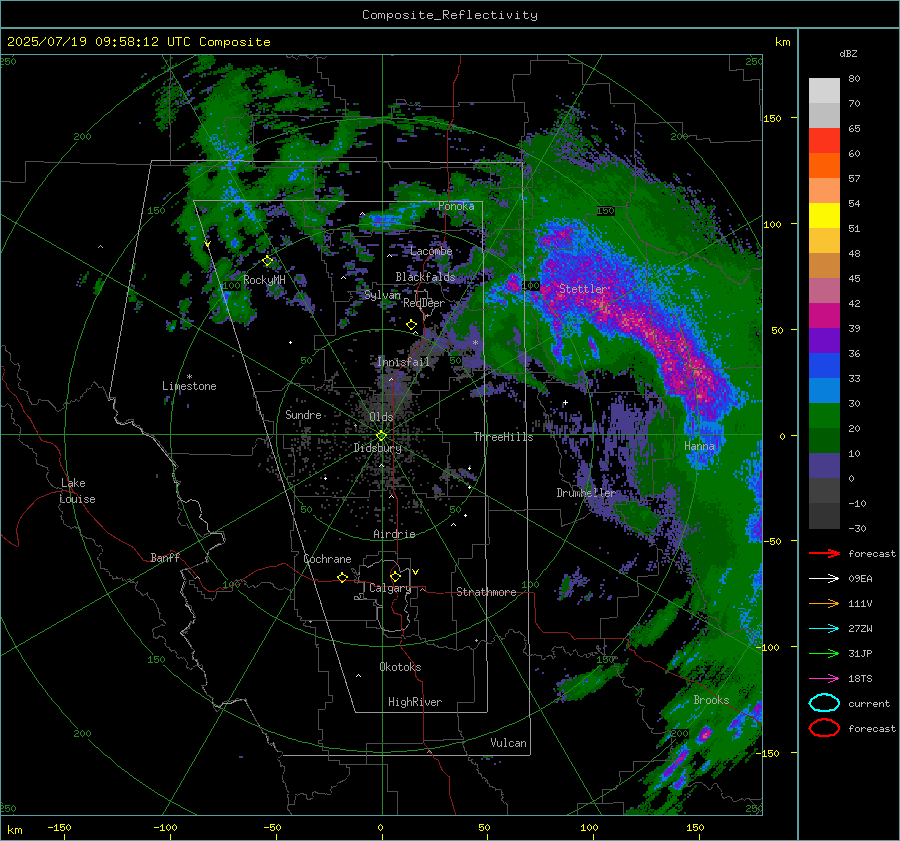The height and width of the screenshot is (841, 900).
Task: Click the magenta swatch between 42 and 39
Action: pyautogui.click(x=824, y=315)
